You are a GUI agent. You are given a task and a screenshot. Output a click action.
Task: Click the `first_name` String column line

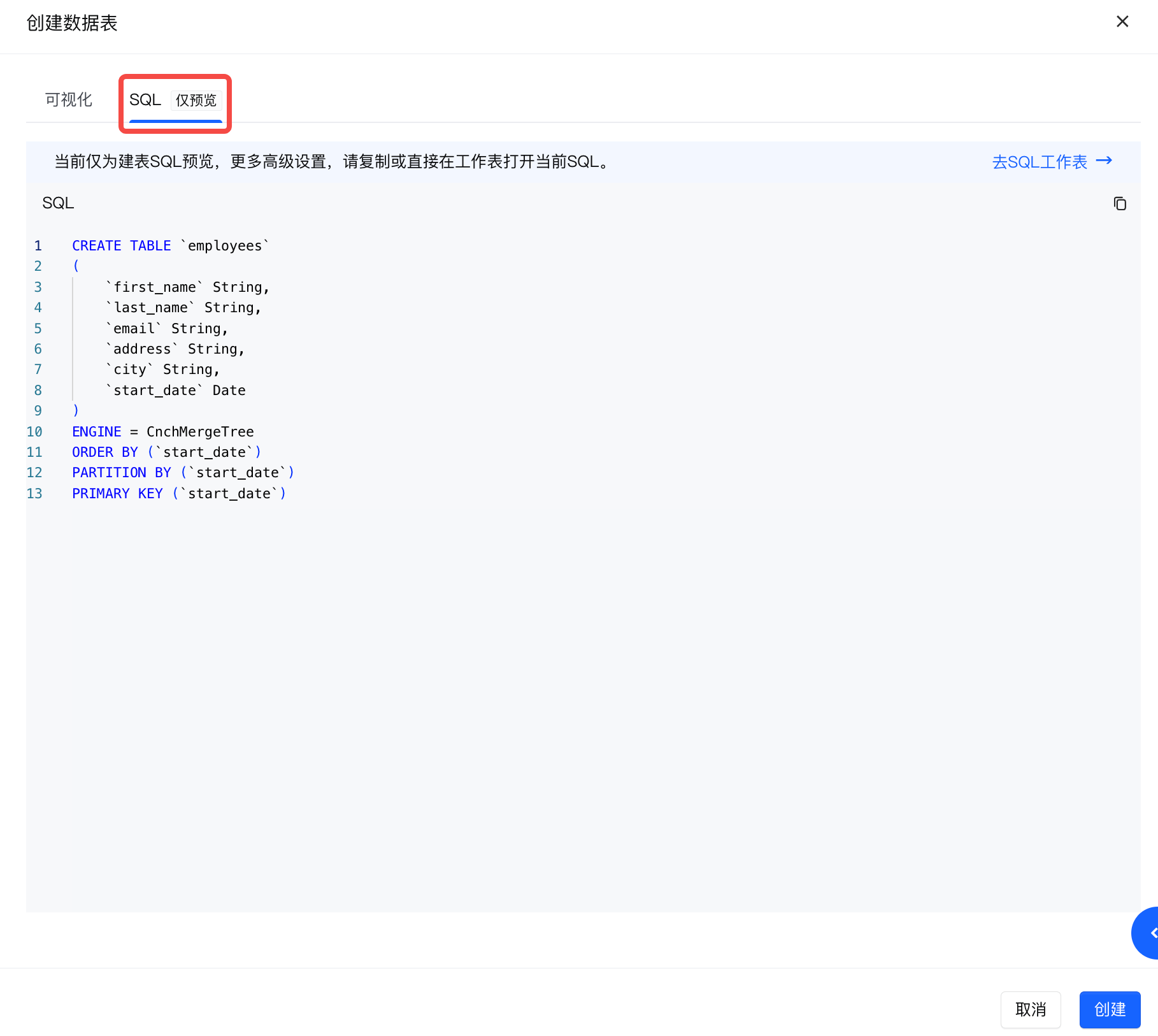point(188,287)
